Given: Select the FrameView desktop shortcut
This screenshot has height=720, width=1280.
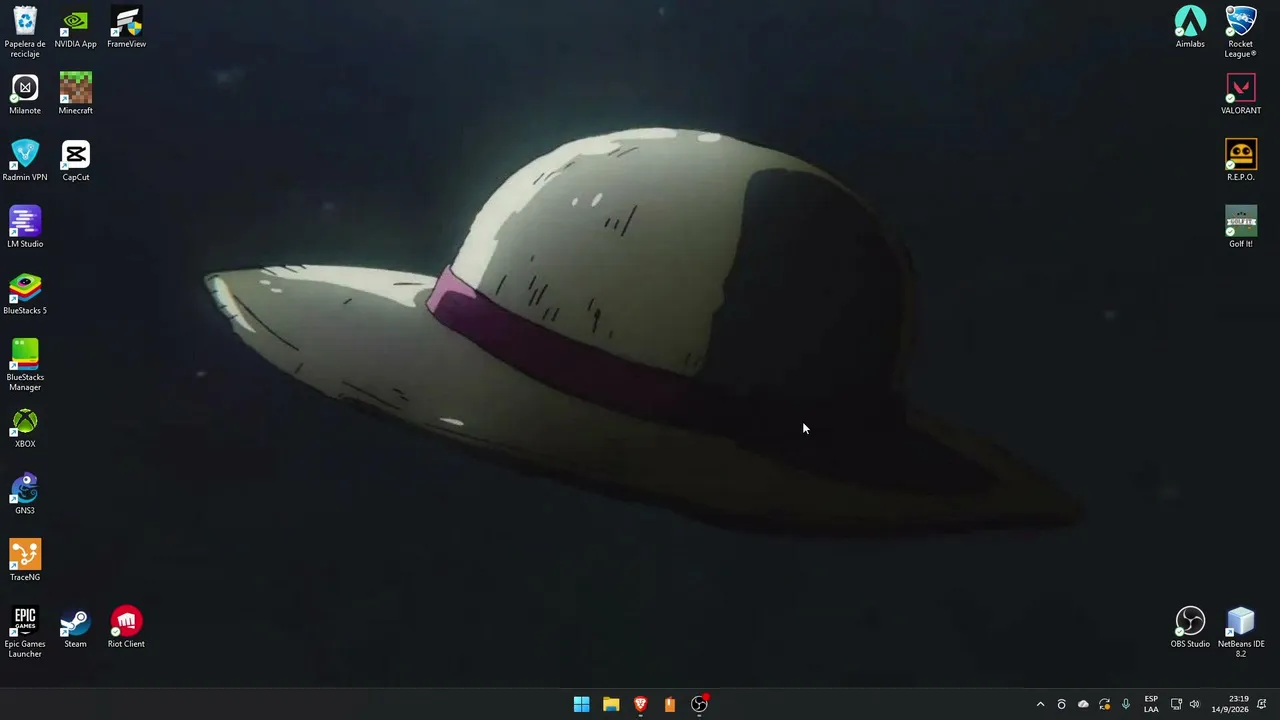Looking at the screenshot, I should 127,28.
